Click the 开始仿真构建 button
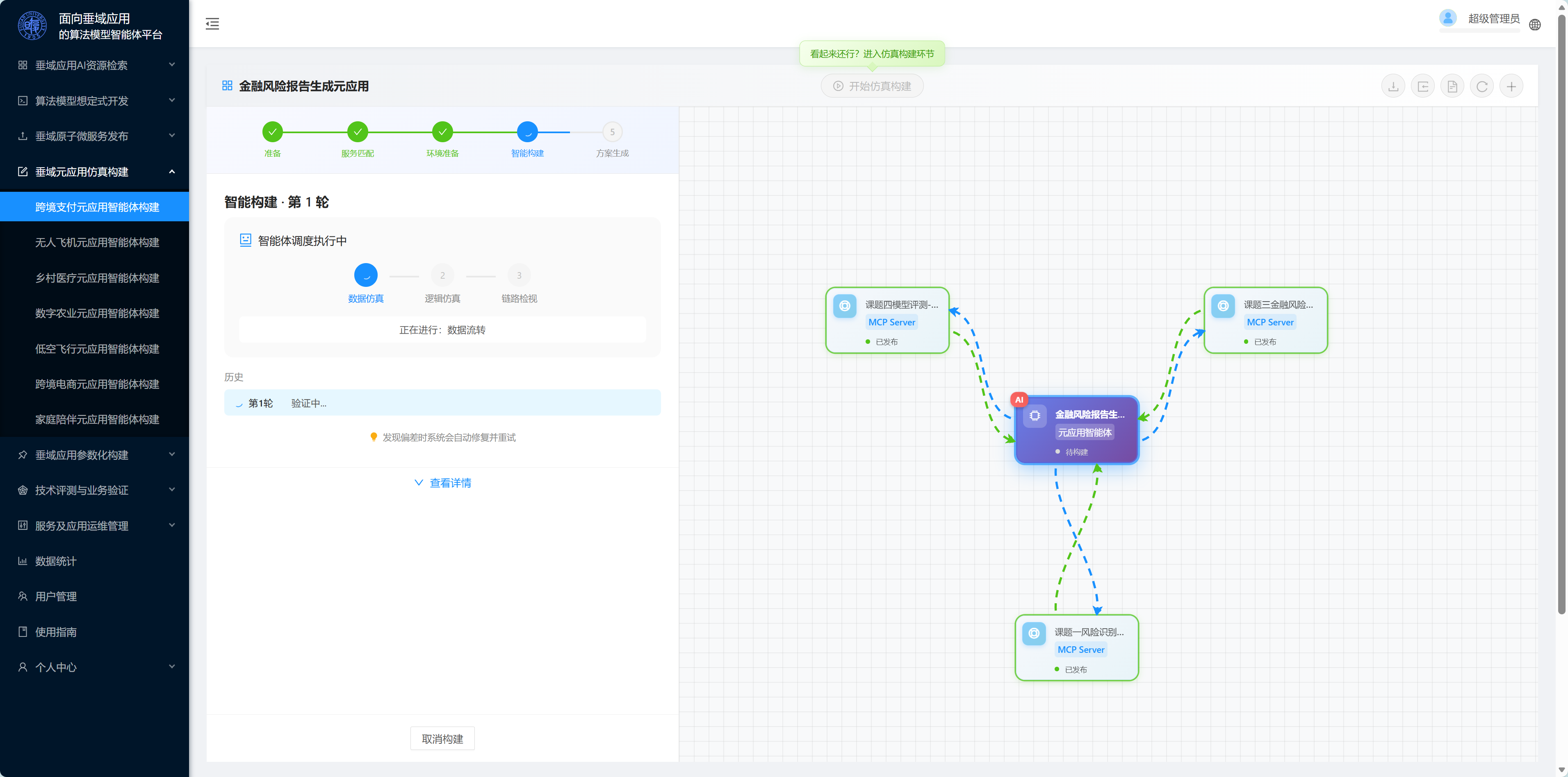This screenshot has width=1568, height=777. coord(872,86)
